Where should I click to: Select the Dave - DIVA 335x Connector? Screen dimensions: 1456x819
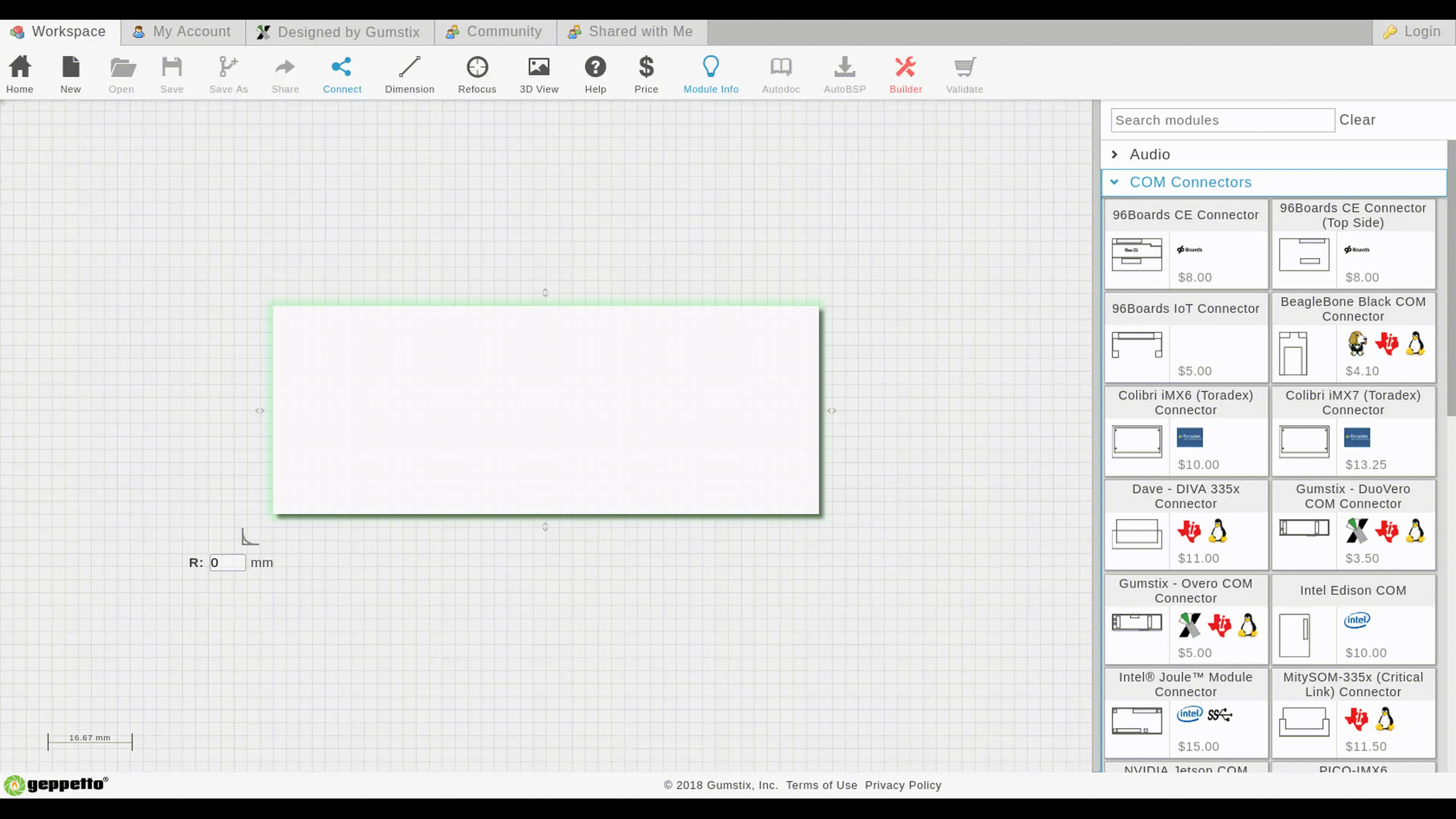[x=1186, y=524]
